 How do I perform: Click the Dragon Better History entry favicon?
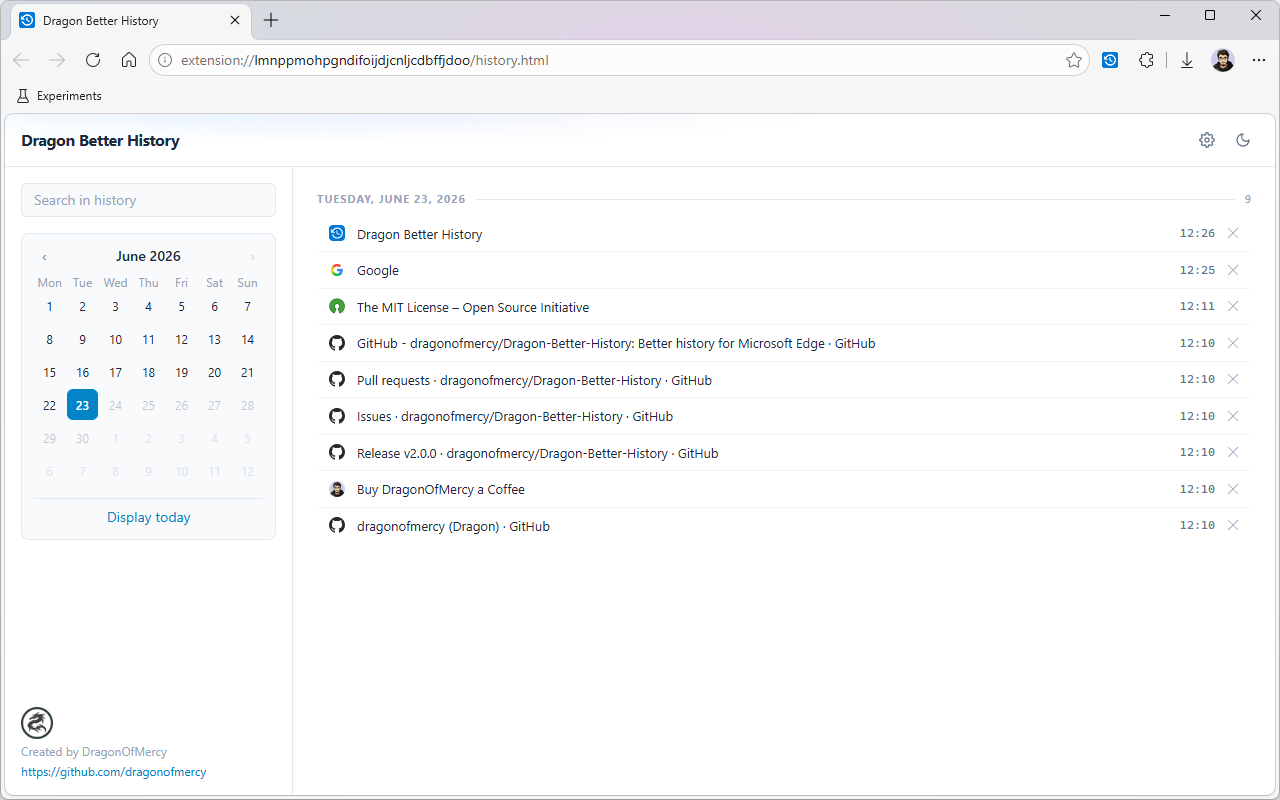pos(337,234)
